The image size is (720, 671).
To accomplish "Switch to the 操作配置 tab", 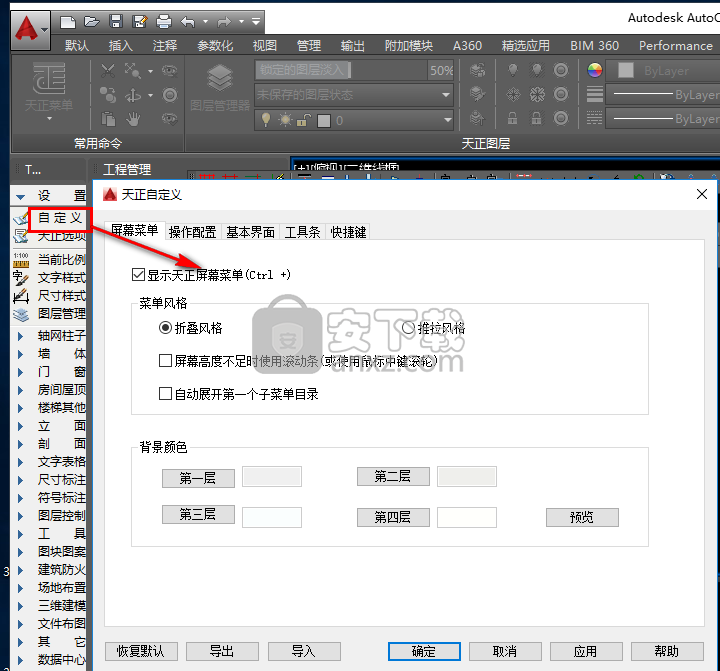I will 192,232.
